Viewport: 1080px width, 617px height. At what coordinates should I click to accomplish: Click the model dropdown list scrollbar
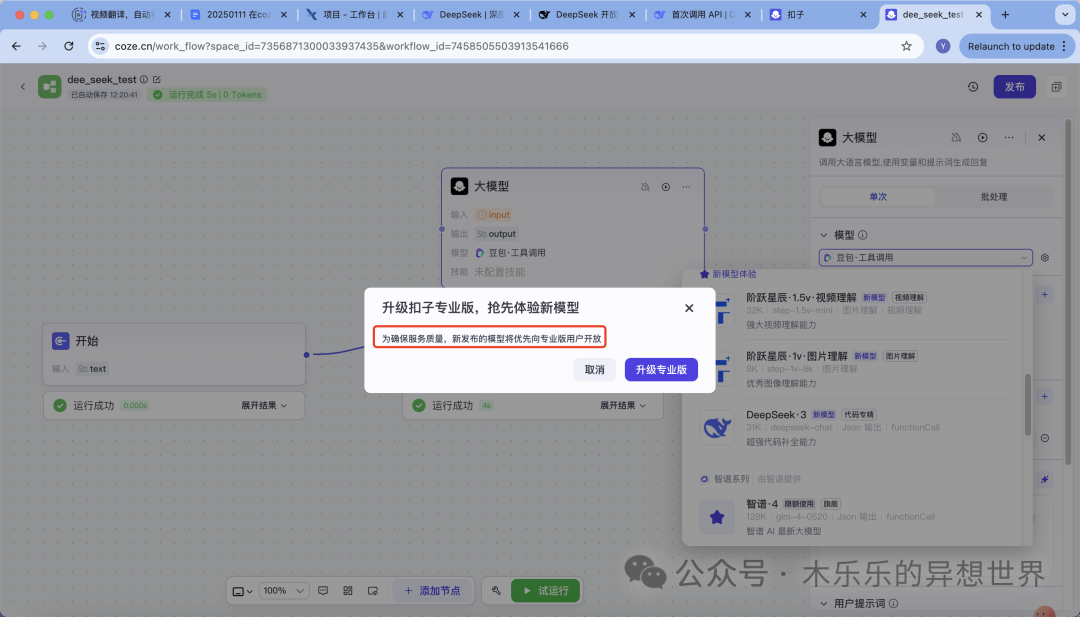pyautogui.click(x=1028, y=405)
